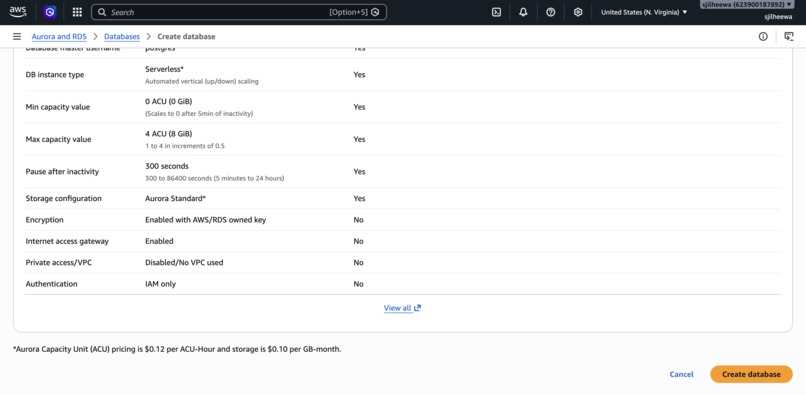
Task: Open the info panel icon
Action: [x=763, y=37]
